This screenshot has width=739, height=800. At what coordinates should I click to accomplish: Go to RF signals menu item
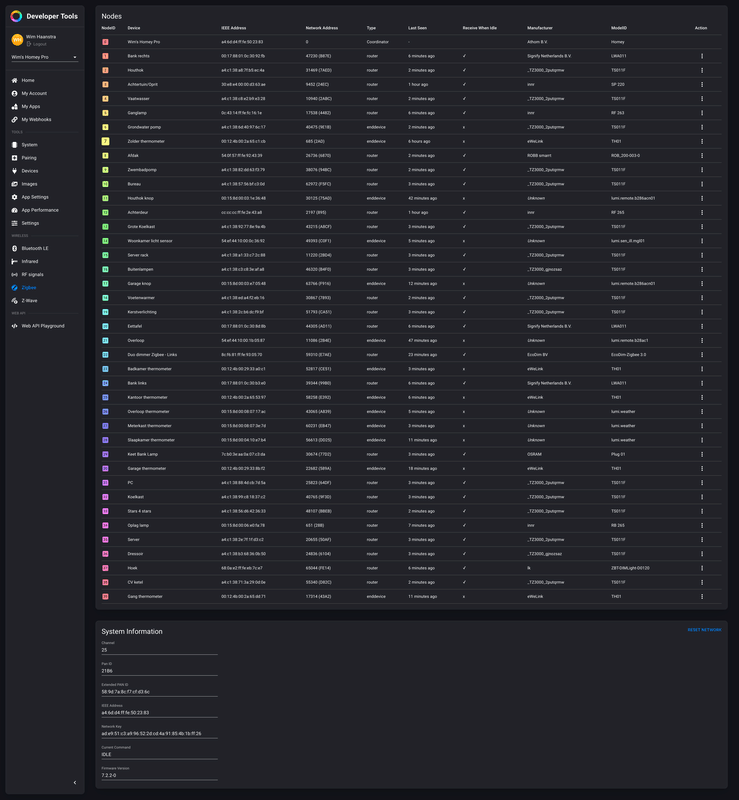(x=32, y=274)
